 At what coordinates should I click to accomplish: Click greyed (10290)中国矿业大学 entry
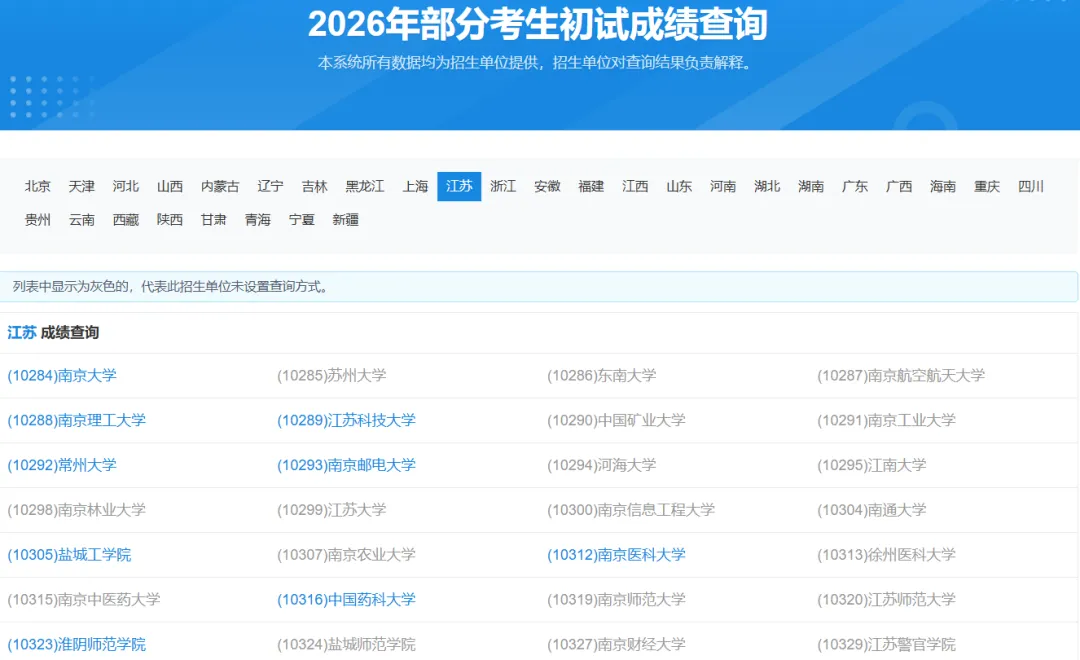pos(616,420)
